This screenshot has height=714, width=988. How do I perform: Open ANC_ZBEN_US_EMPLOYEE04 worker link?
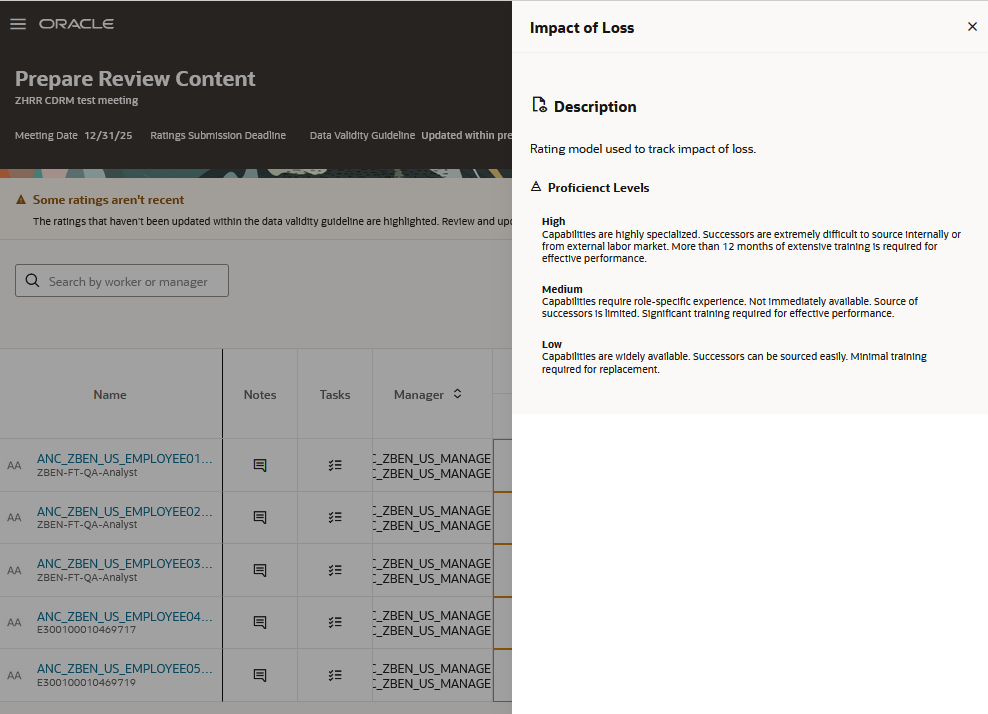click(124, 616)
